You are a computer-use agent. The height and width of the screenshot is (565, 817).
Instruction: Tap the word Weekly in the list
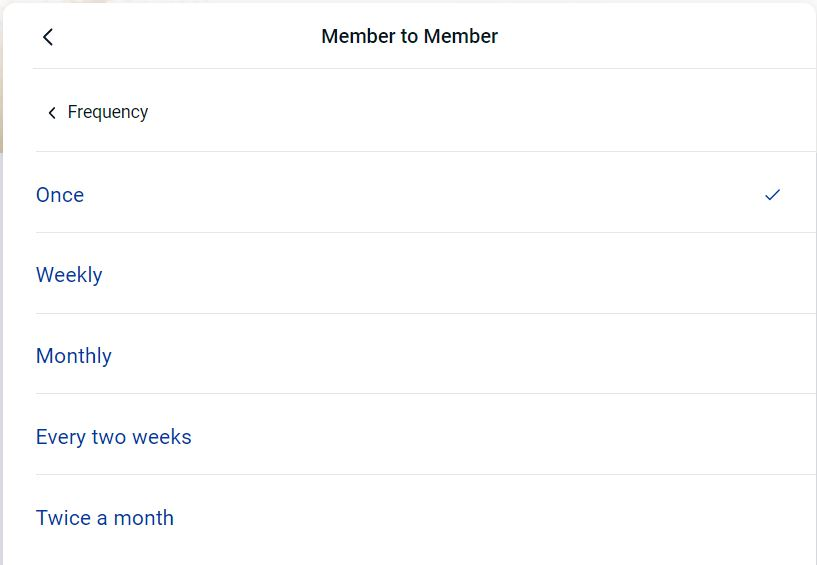(x=69, y=275)
